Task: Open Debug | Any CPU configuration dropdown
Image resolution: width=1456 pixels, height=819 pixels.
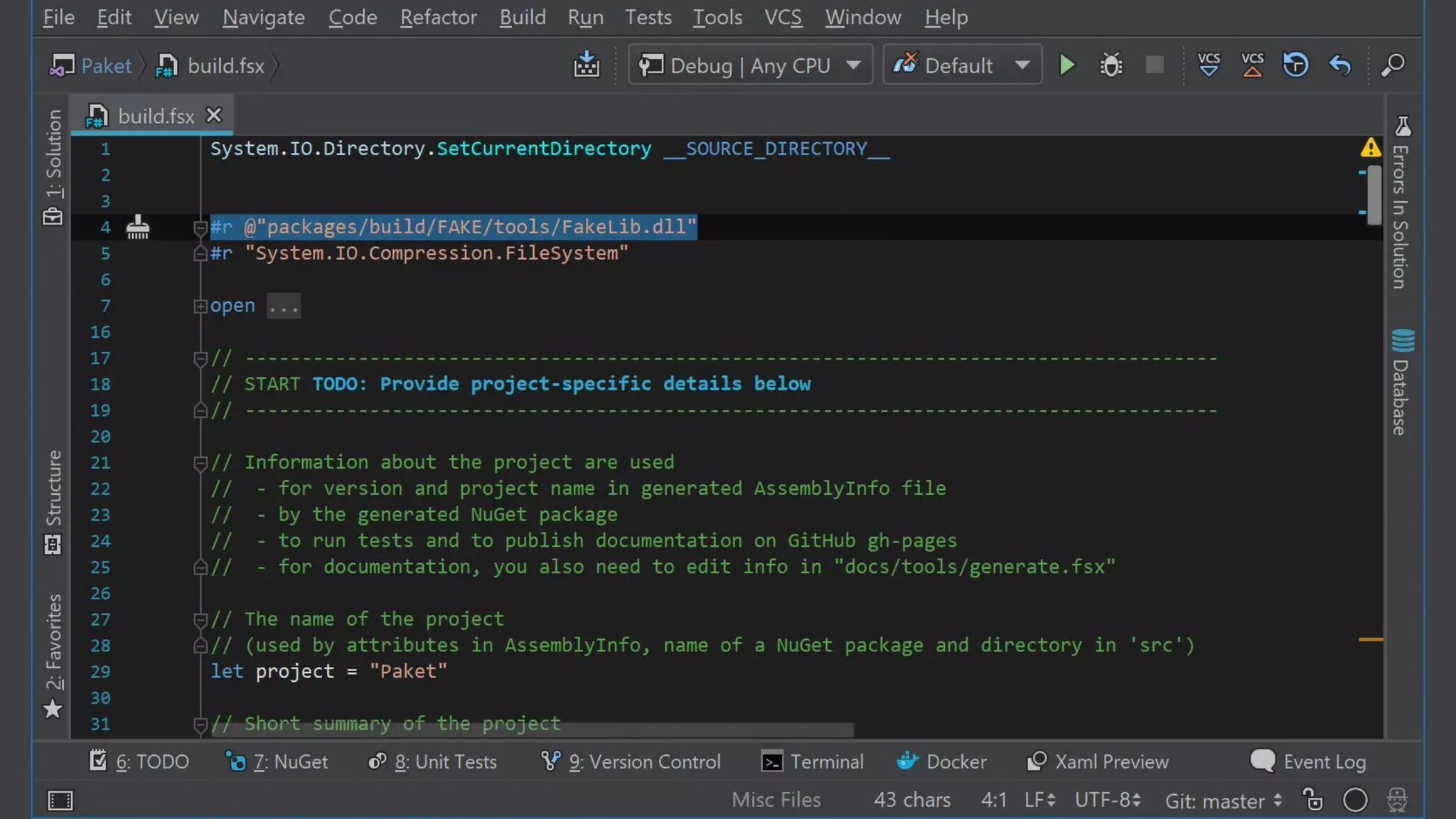Action: pyautogui.click(x=750, y=65)
